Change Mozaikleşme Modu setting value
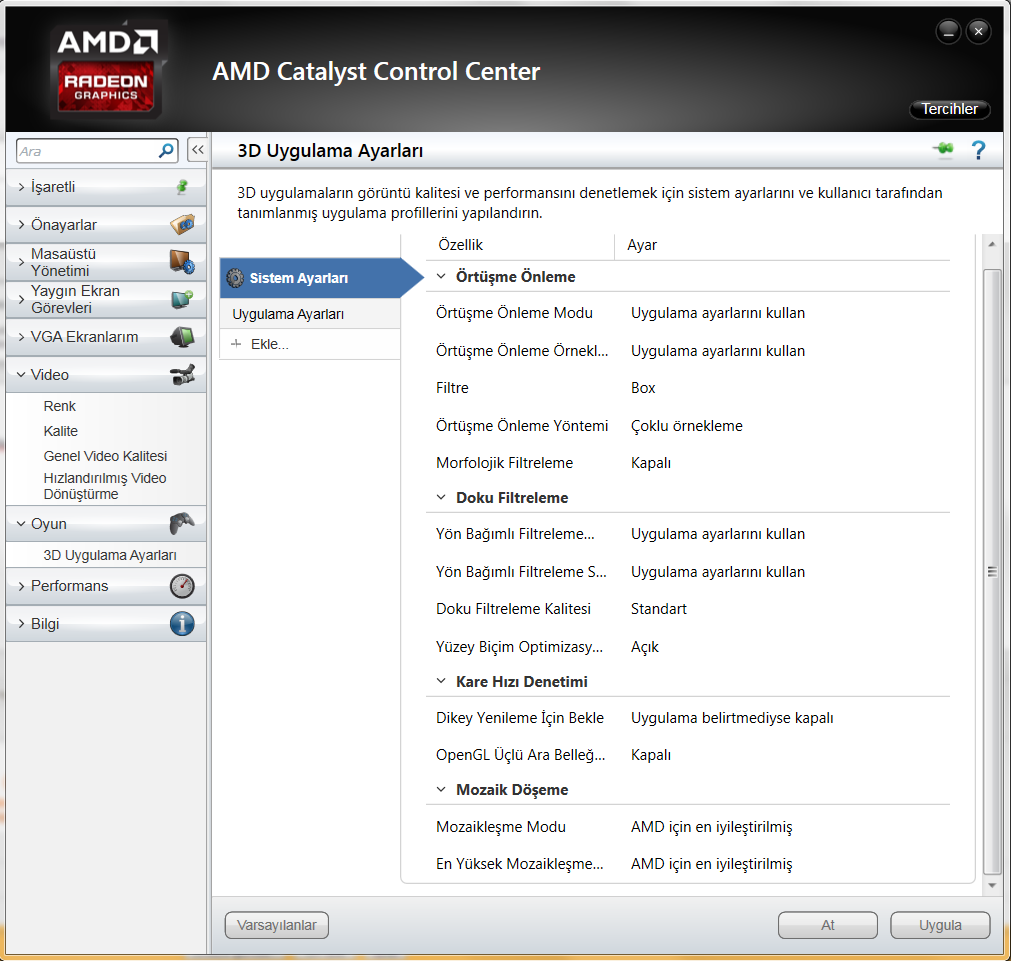The width and height of the screenshot is (1011, 961). click(711, 827)
